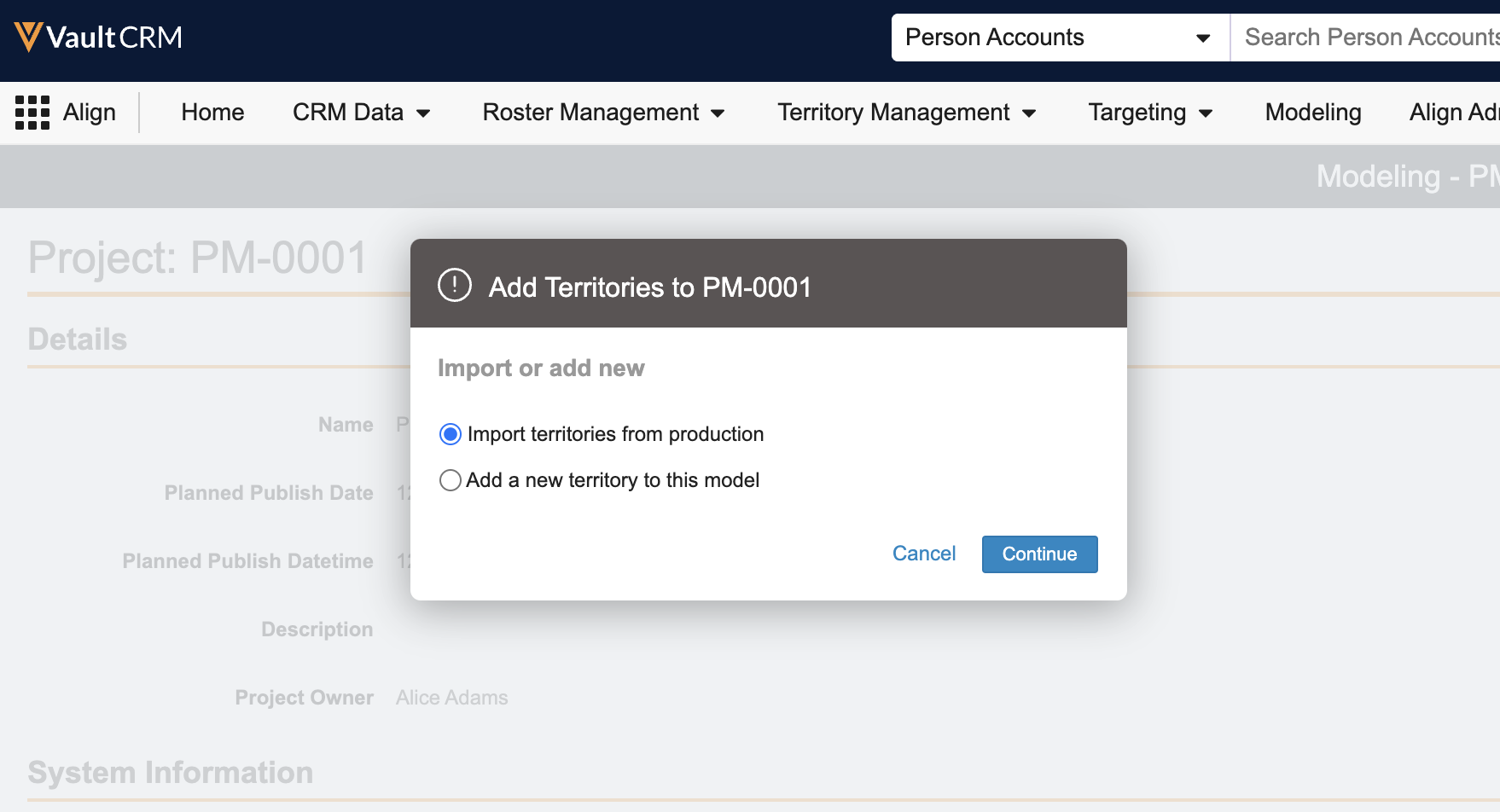Screen dimensions: 1500x812
Task: Click the Add Territories dialog title
Action: (649, 287)
